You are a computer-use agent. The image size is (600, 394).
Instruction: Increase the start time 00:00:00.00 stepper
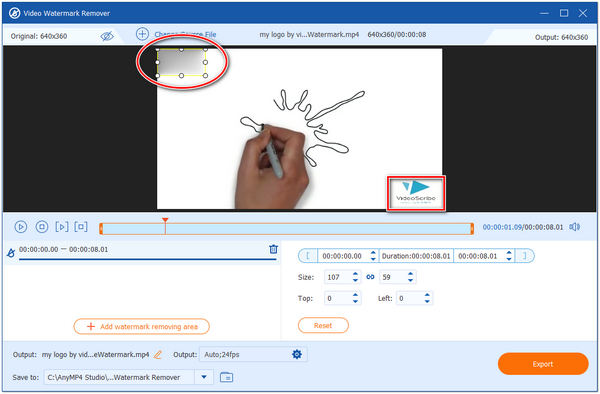pos(373,253)
